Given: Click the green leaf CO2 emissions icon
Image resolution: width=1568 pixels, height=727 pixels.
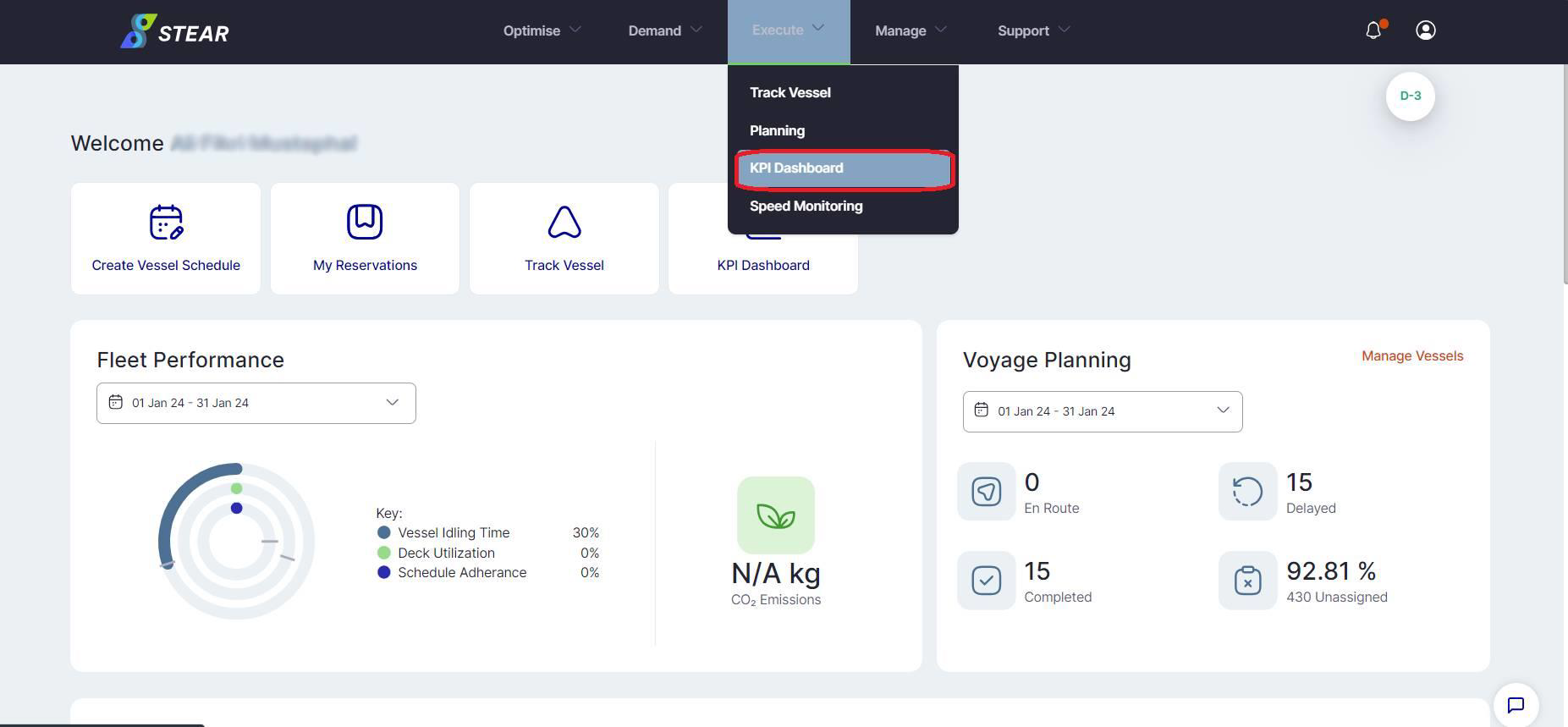Looking at the screenshot, I should click(776, 515).
